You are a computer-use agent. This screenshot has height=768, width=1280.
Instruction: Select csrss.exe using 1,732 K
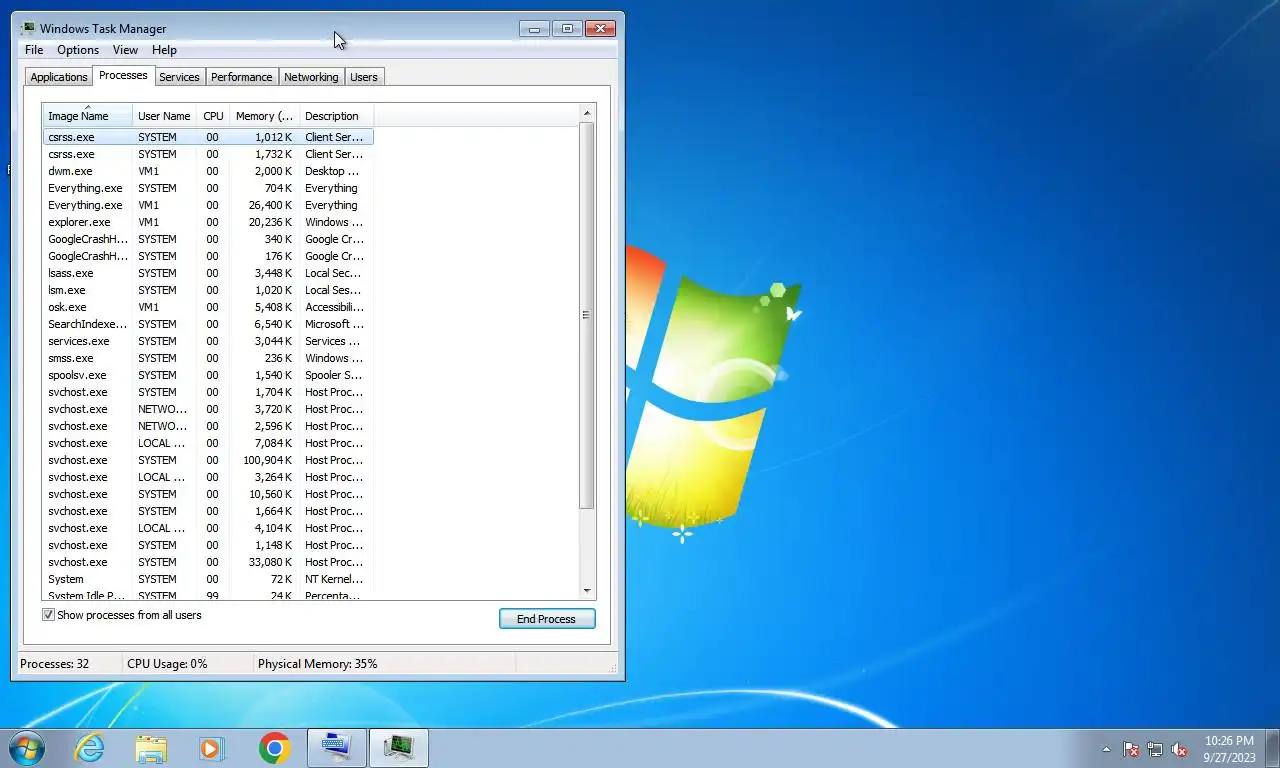208,154
